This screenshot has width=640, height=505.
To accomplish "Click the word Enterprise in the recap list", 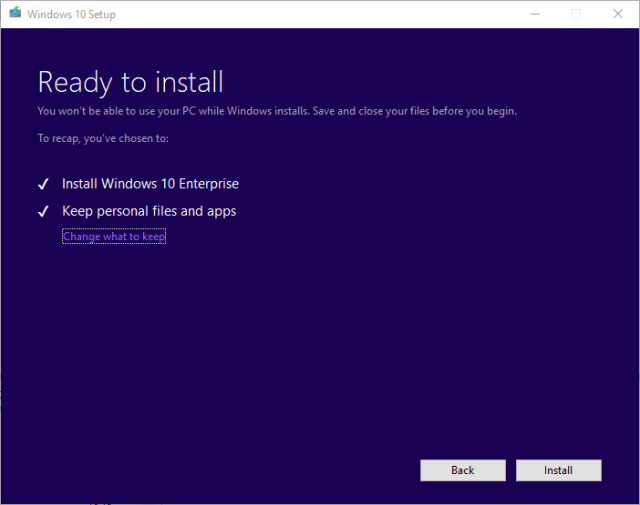I will coord(208,184).
